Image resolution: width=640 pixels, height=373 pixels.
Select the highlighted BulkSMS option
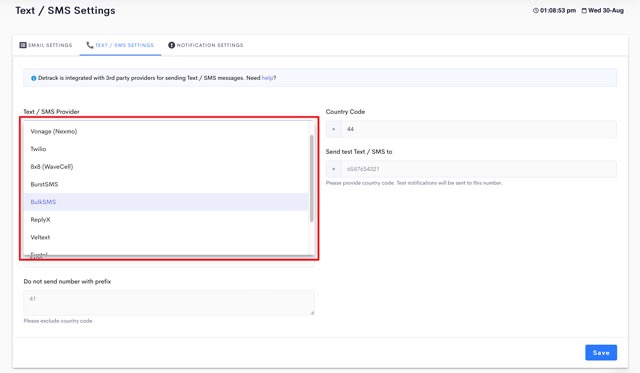click(166, 202)
